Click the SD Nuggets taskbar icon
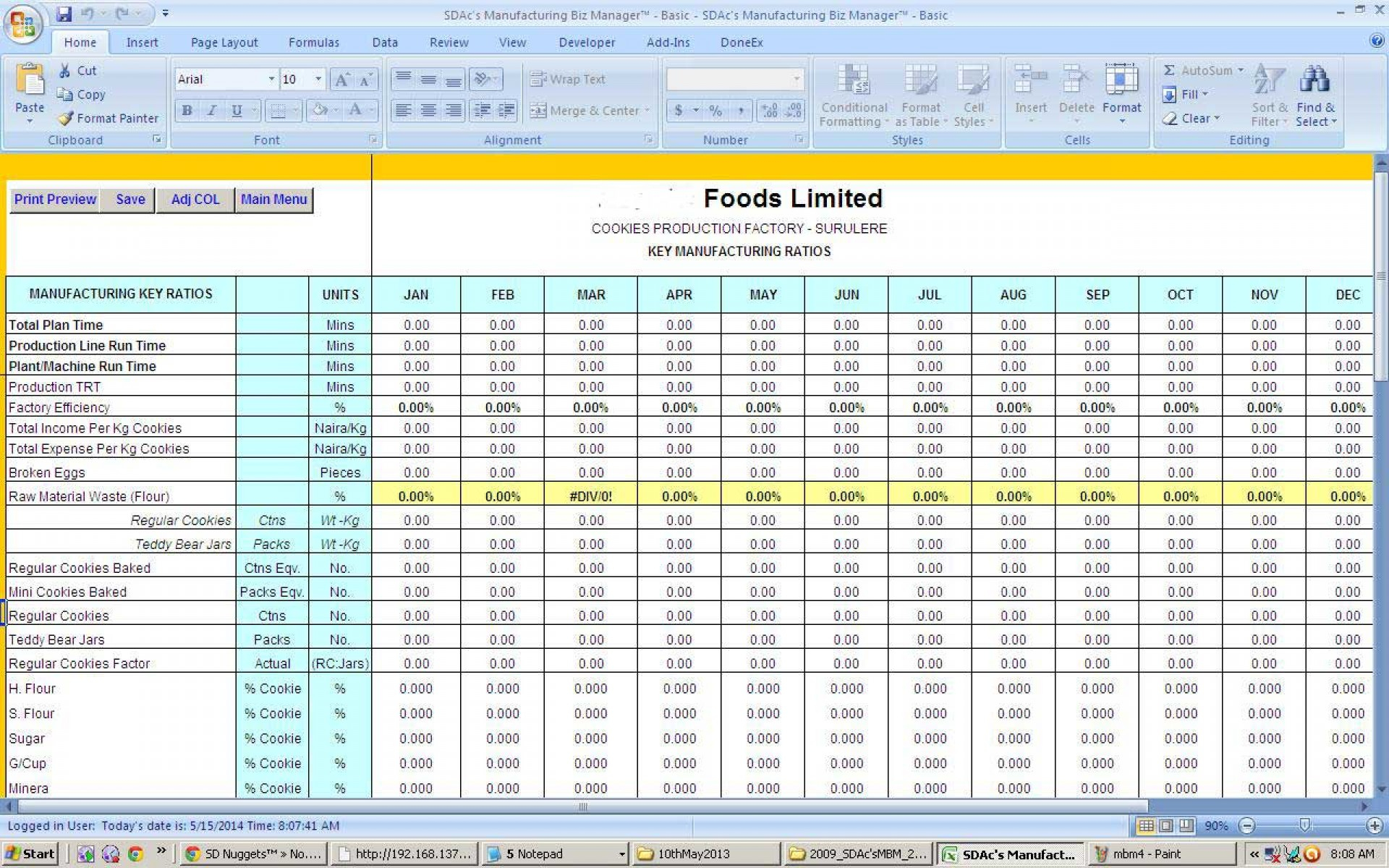 coord(247,855)
